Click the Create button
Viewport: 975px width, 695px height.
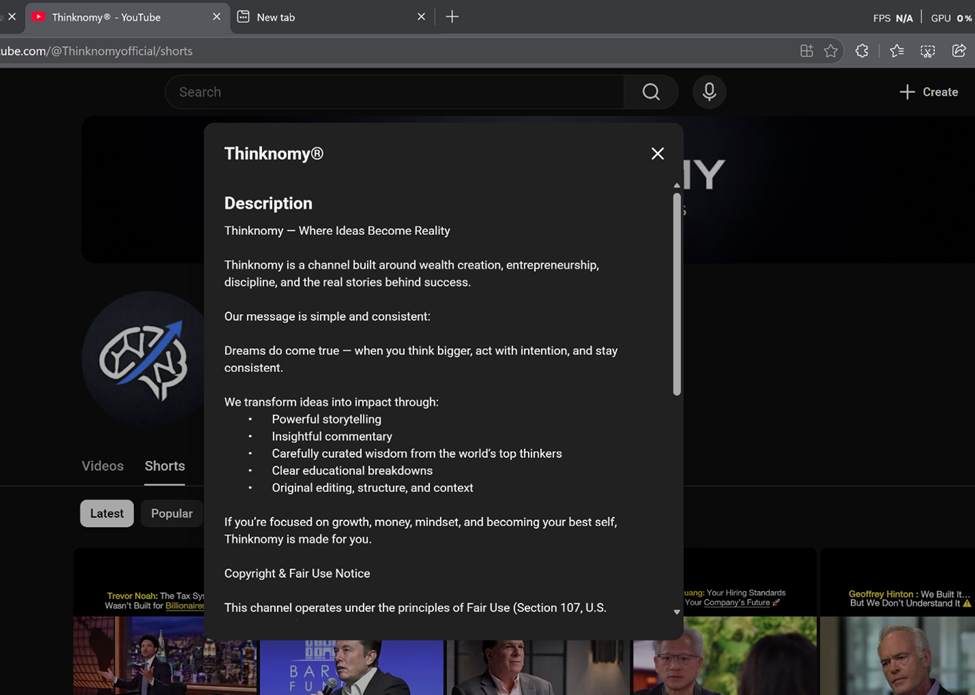coord(929,92)
